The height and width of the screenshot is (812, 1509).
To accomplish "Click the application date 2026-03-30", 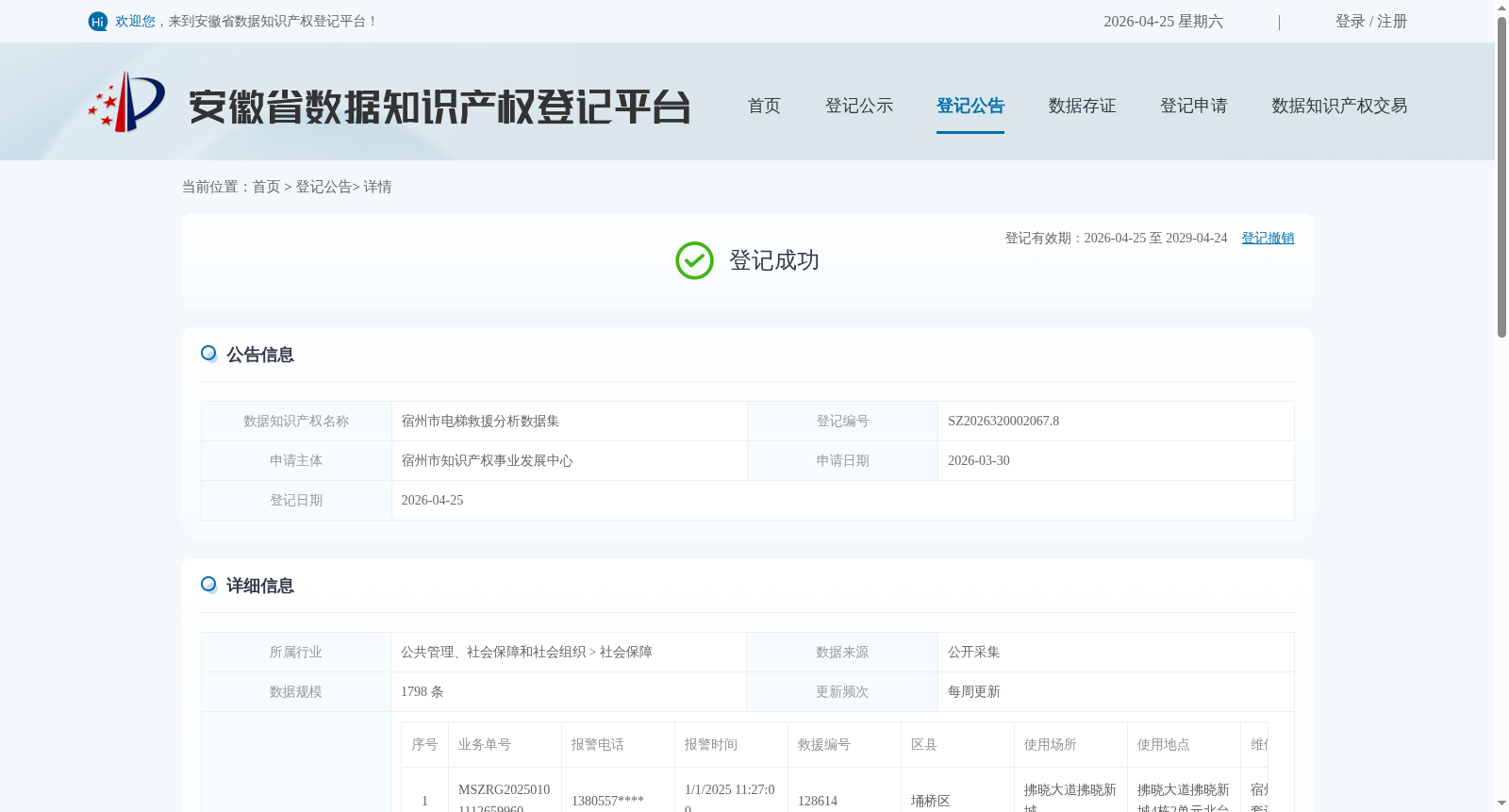I will point(978,460).
